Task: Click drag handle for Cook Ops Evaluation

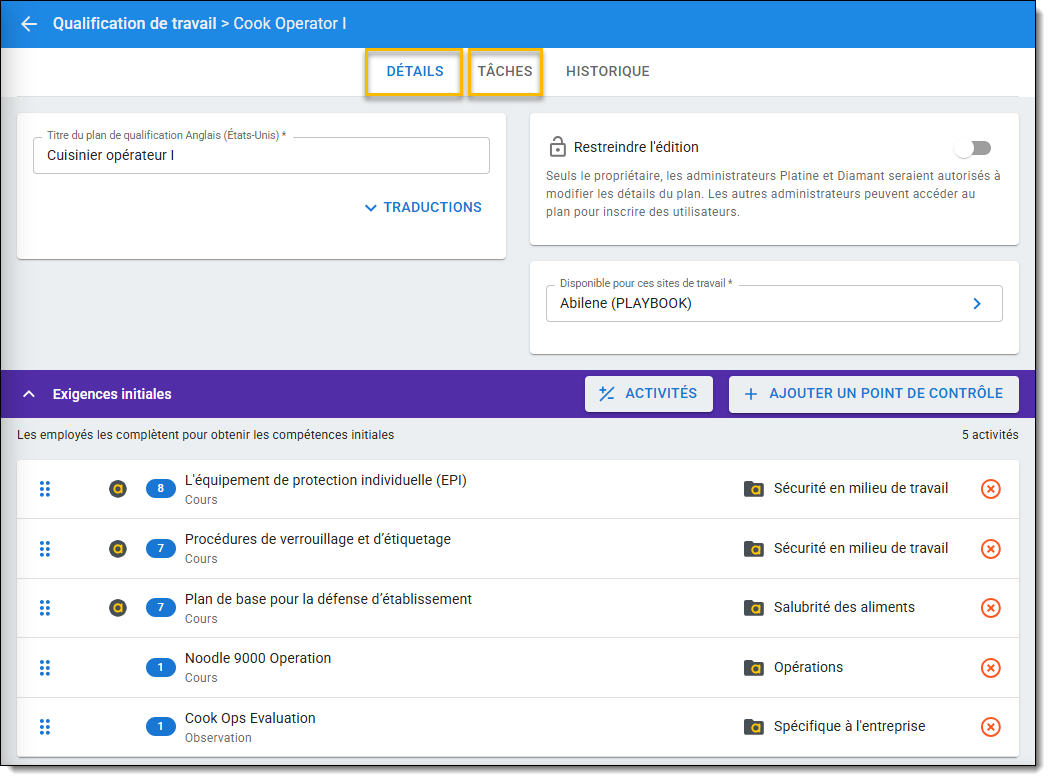Action: point(45,727)
